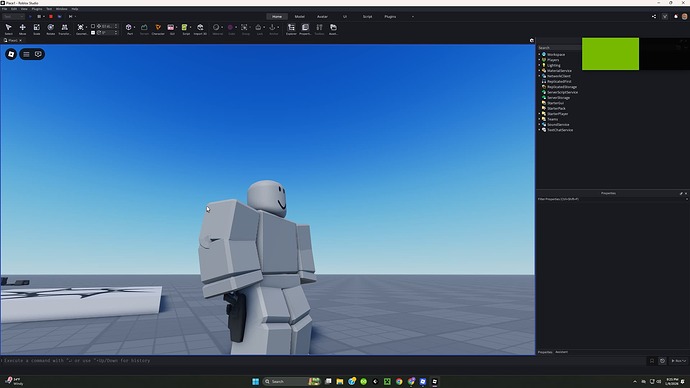690x388 pixels.
Task: Switch to the Assistant bottom tab
Action: coord(562,352)
